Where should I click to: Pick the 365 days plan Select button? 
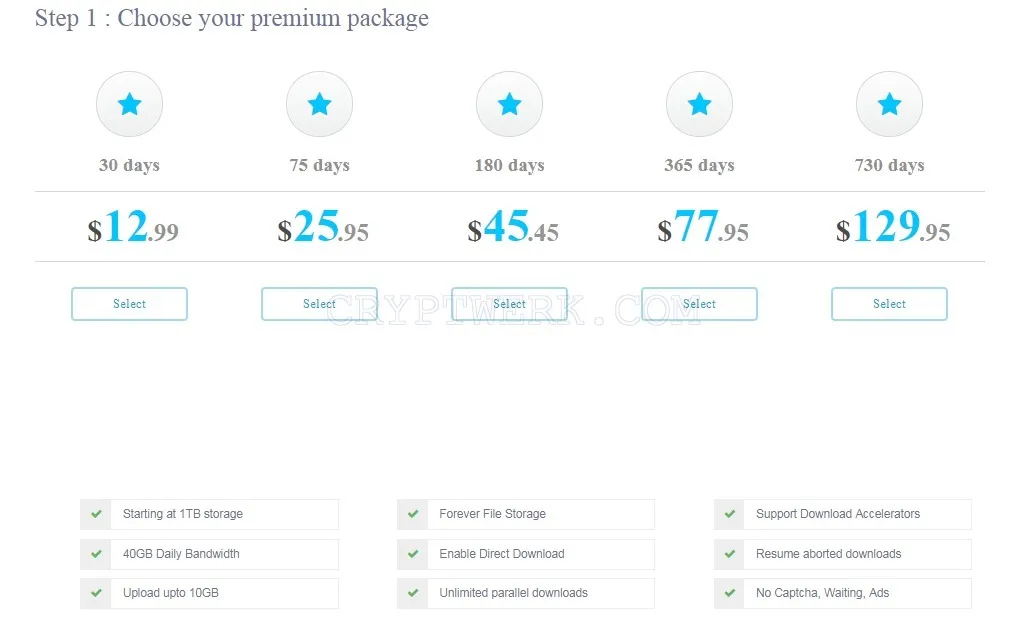pos(700,304)
